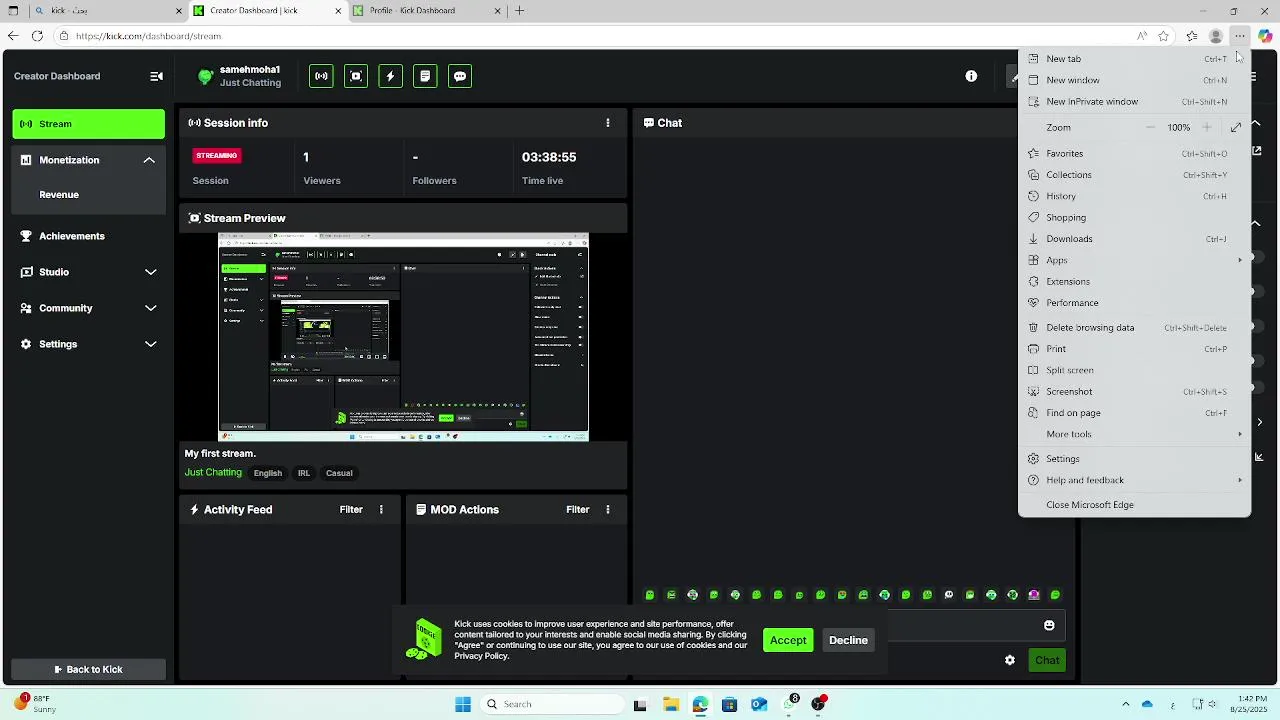The width and height of the screenshot is (1280, 720).
Task: Switch to Profile - Kick Dashboard tab
Action: [x=429, y=11]
